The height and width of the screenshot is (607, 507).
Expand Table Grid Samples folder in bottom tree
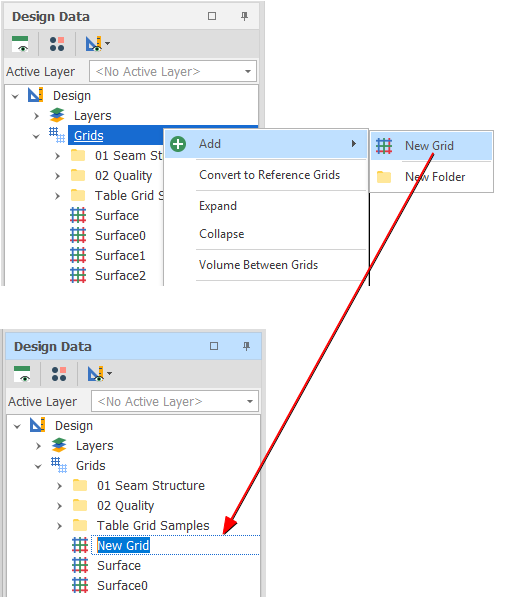pos(59,526)
